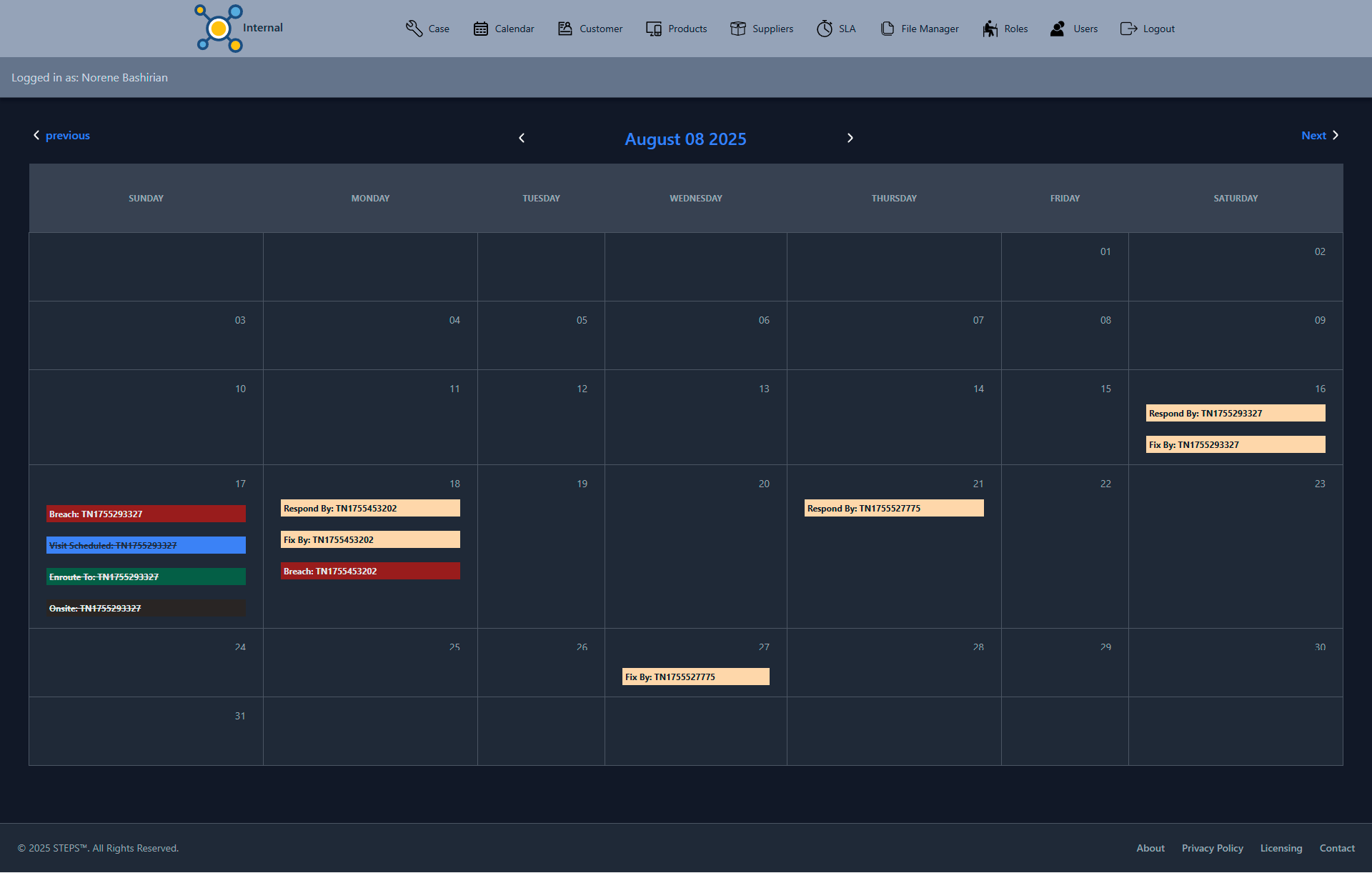This screenshot has height=873, width=1372.
Task: Click the File Manager icon
Action: [888, 29]
